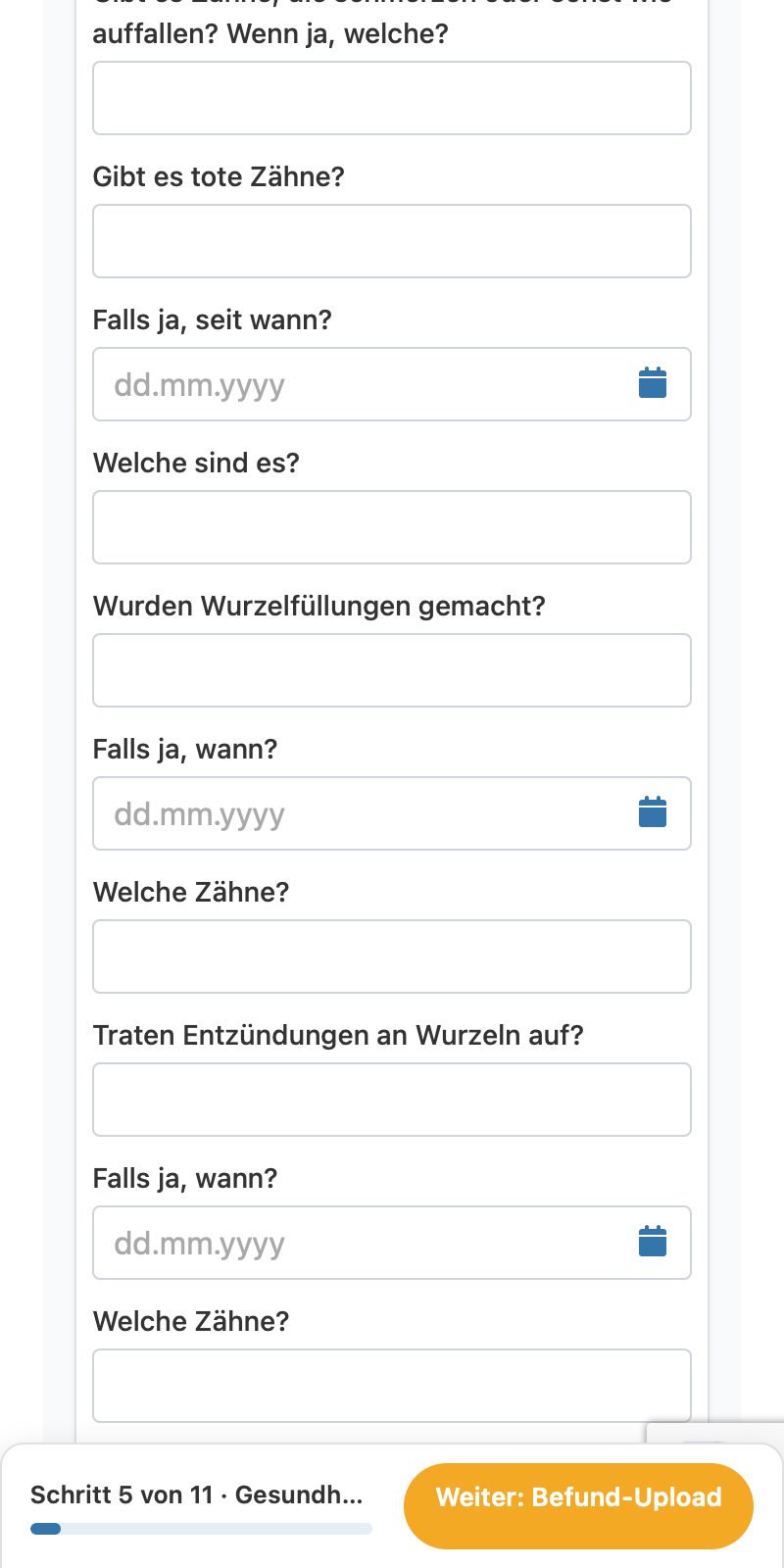Viewport: 784px width, 1568px height.
Task: Focus the 'Welche sind es?' text field
Action: click(x=392, y=527)
